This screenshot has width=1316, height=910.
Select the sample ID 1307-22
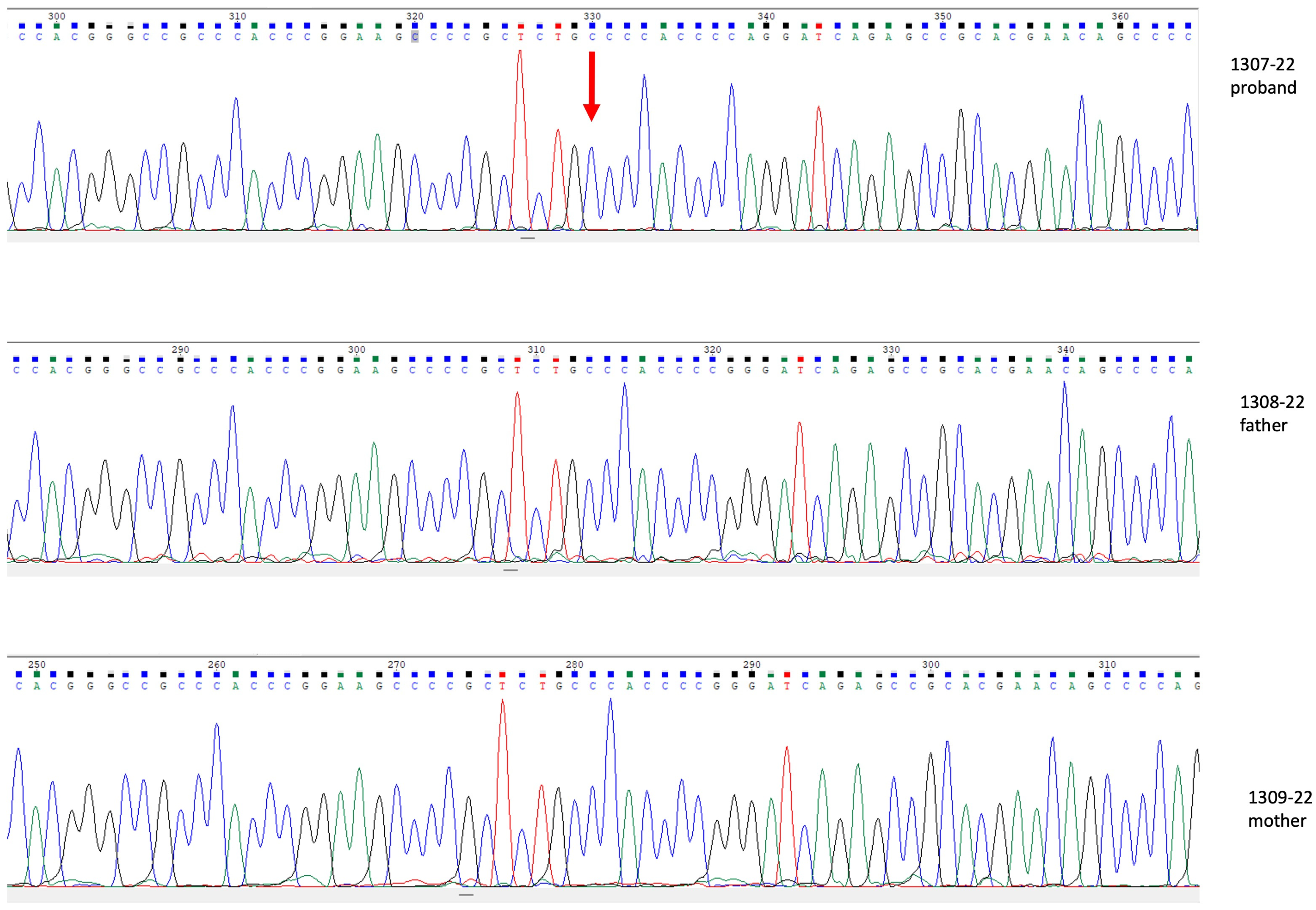[1262, 64]
